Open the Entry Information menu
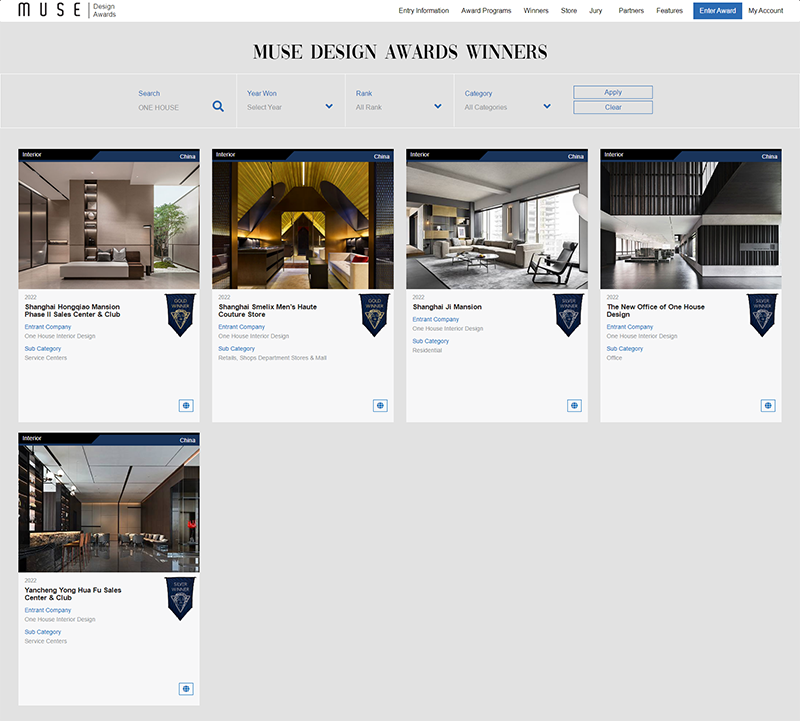The image size is (800, 721). pos(423,11)
